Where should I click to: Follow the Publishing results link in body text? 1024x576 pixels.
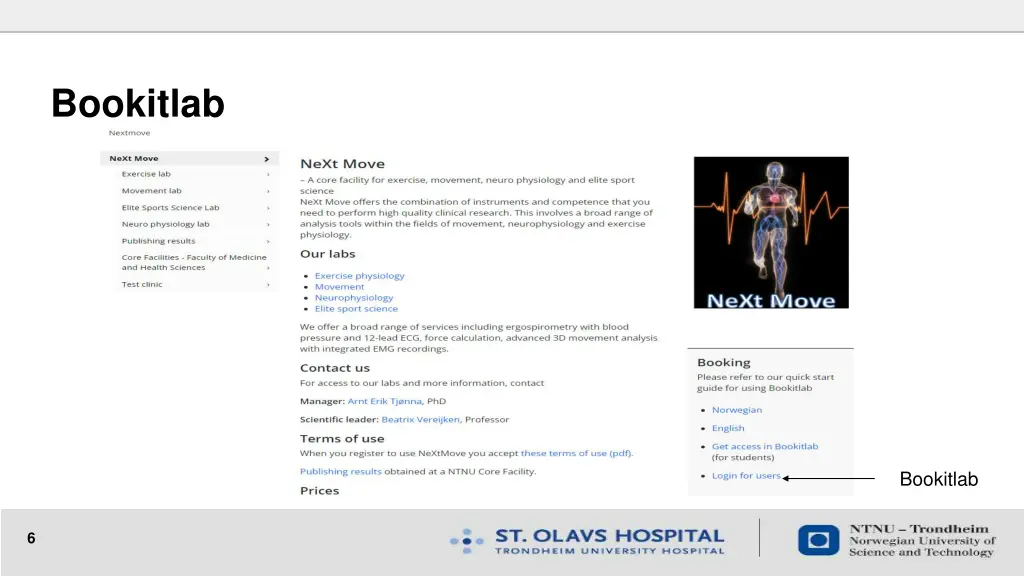[x=340, y=472]
